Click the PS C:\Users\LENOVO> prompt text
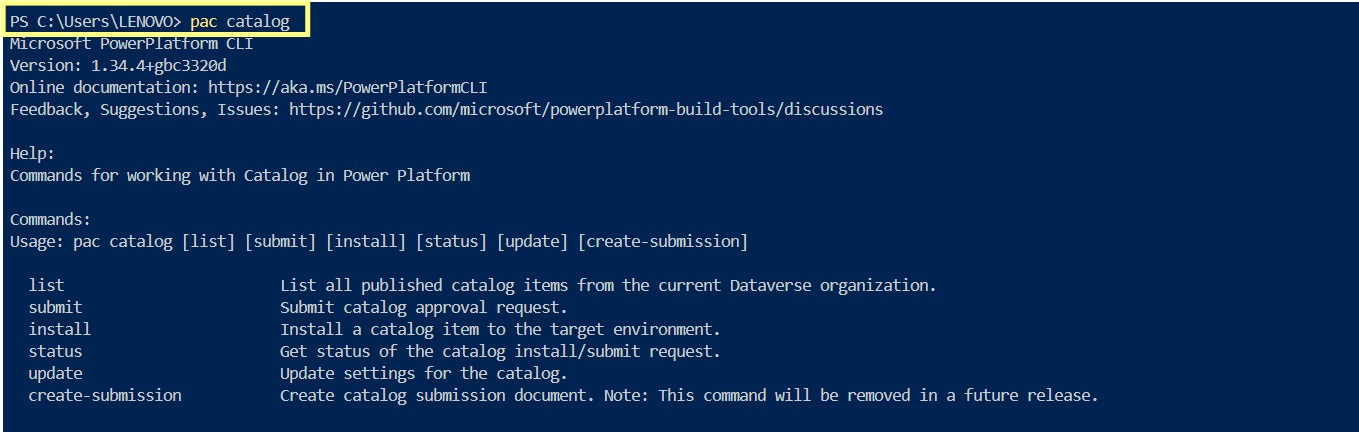1359x432 pixels. 95,21
